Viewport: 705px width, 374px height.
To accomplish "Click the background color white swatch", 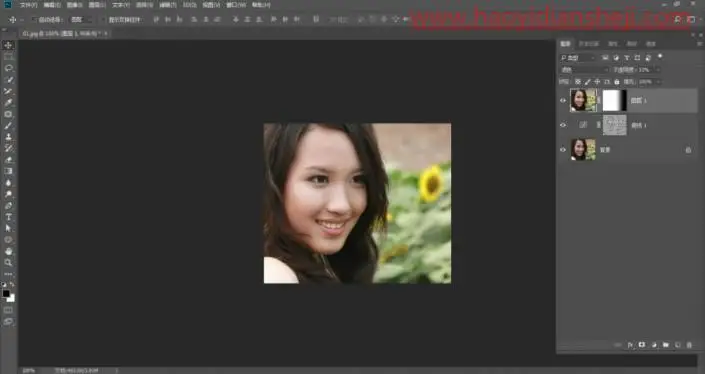I will [11, 298].
